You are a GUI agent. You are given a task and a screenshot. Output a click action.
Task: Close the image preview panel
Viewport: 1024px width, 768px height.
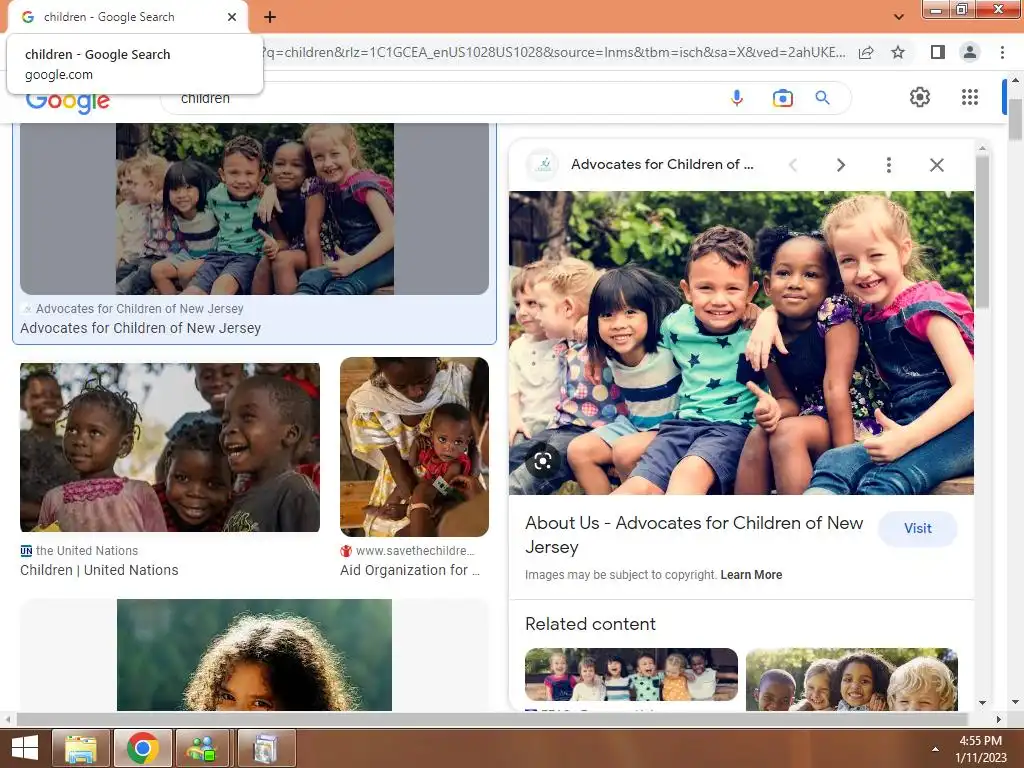pos(936,165)
